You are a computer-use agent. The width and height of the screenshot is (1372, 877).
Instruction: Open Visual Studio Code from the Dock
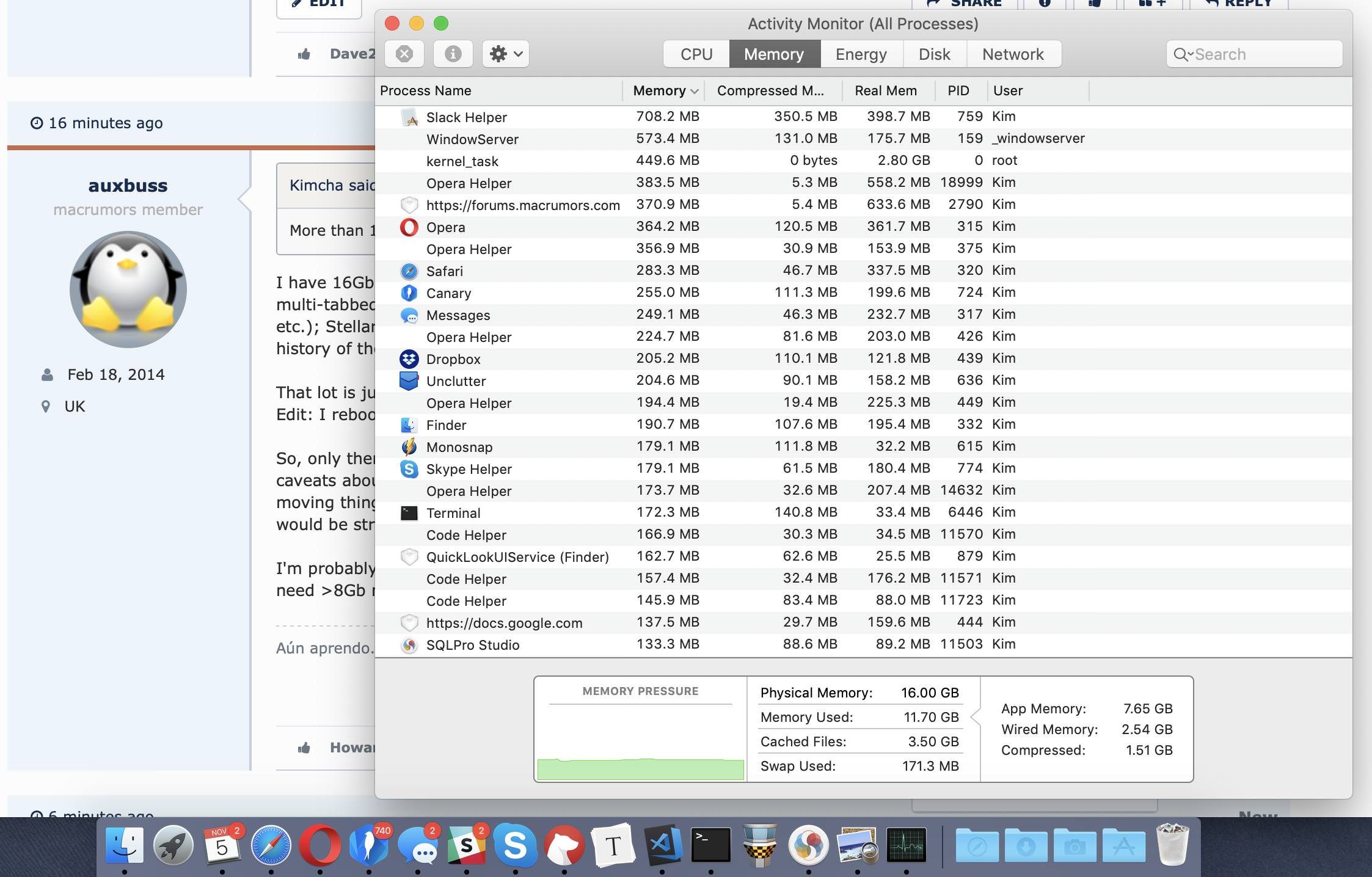click(662, 845)
